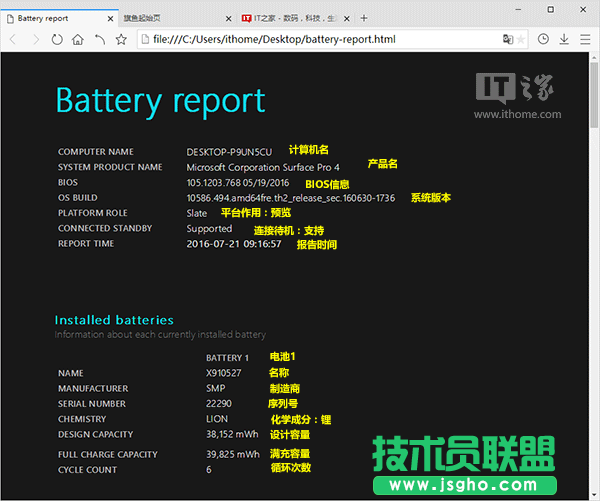Click the chemistry value LION
This screenshot has width=600, height=501.
pyautogui.click(x=217, y=419)
